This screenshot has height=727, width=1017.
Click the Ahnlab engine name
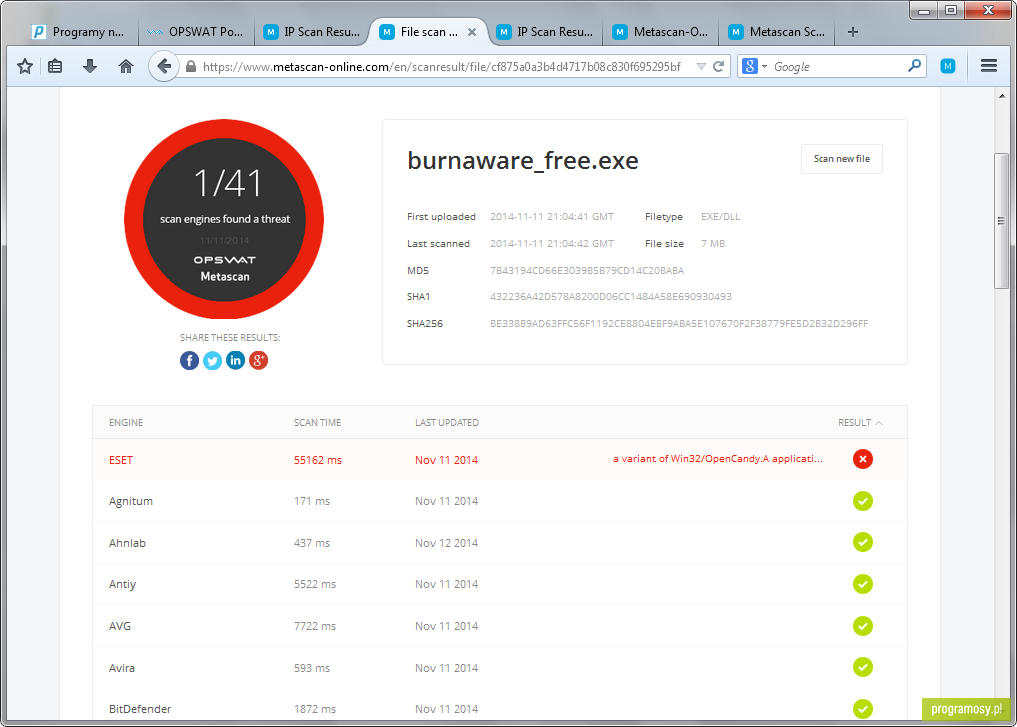pos(127,543)
